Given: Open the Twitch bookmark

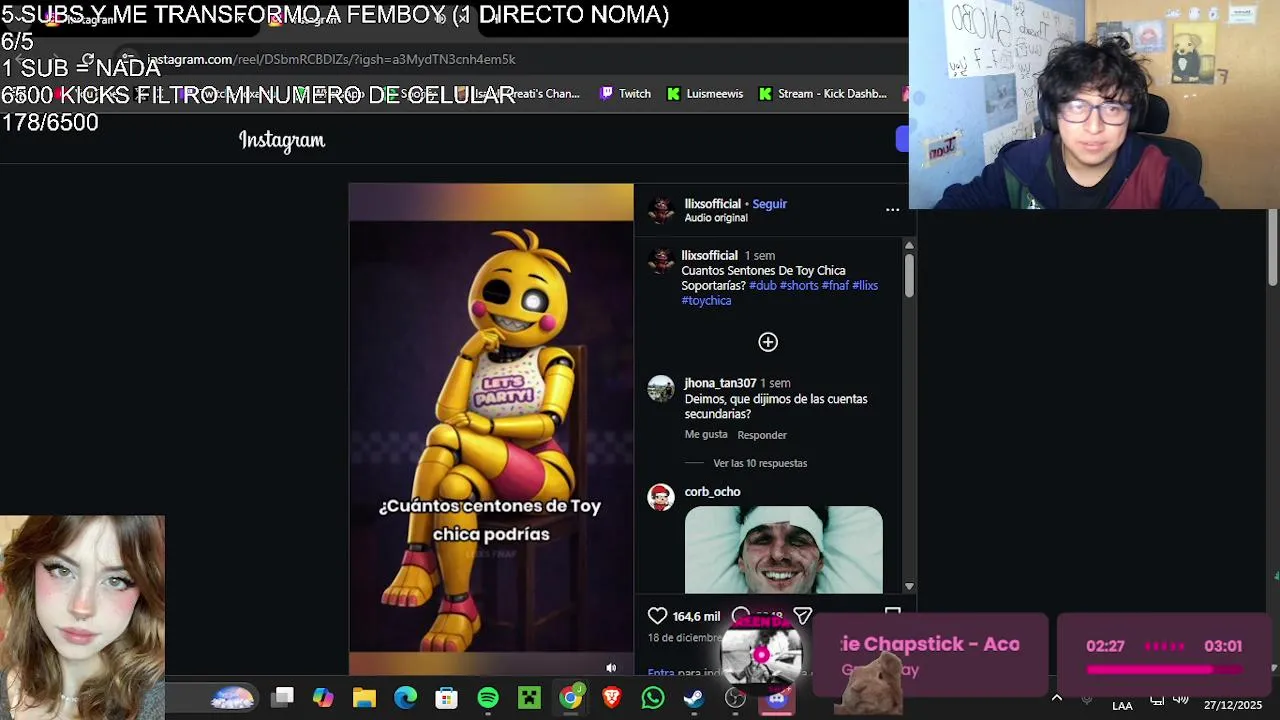Looking at the screenshot, I should pyautogui.click(x=625, y=94).
